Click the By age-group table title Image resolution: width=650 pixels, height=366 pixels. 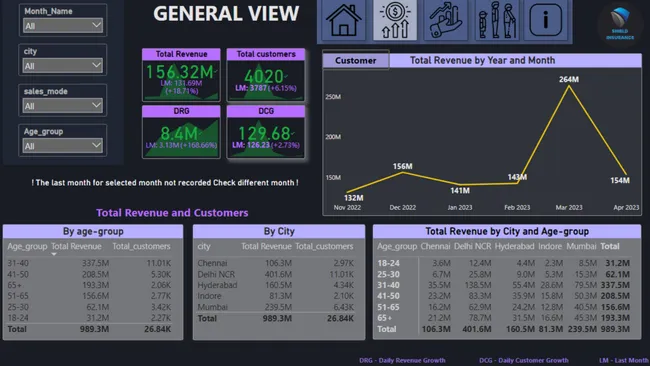tap(93, 231)
